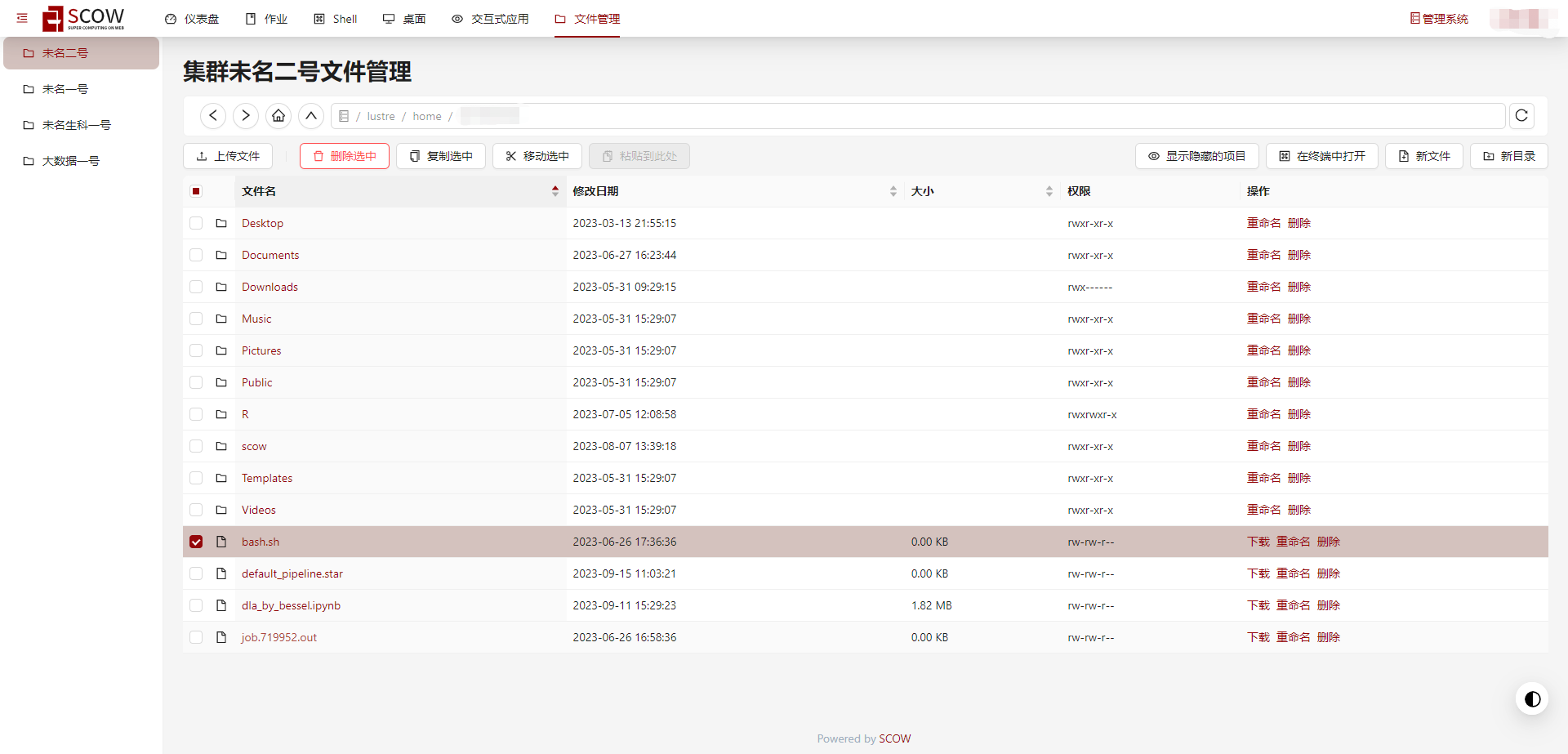
Task: Download the dla_by_bessel.ipynb file
Action: tap(1258, 605)
